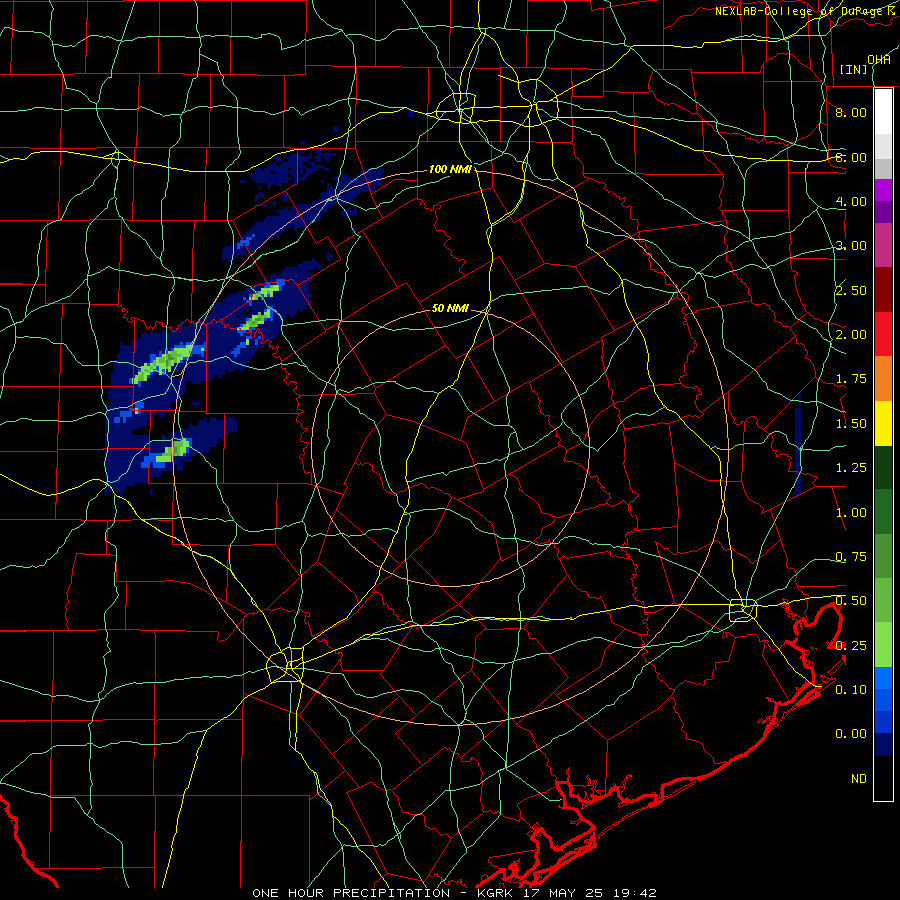Click the 'KGRK' radar site identifier
This screenshot has width=900, height=900.
[495, 893]
